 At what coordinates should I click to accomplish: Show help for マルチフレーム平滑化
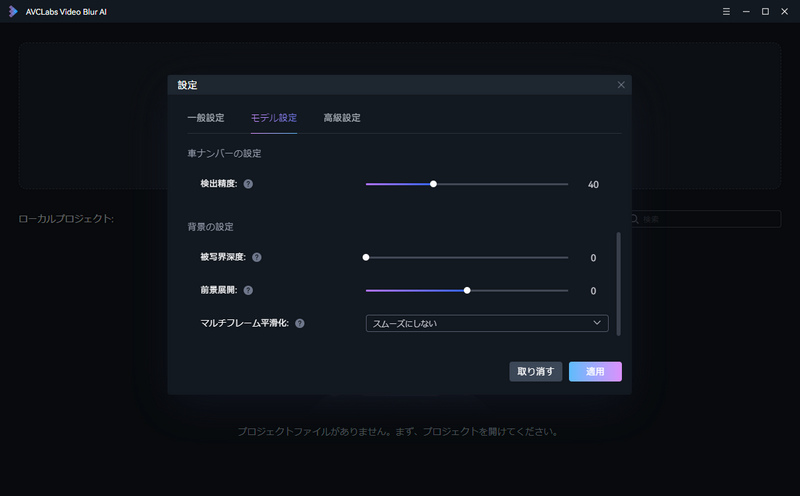pyautogui.click(x=299, y=323)
